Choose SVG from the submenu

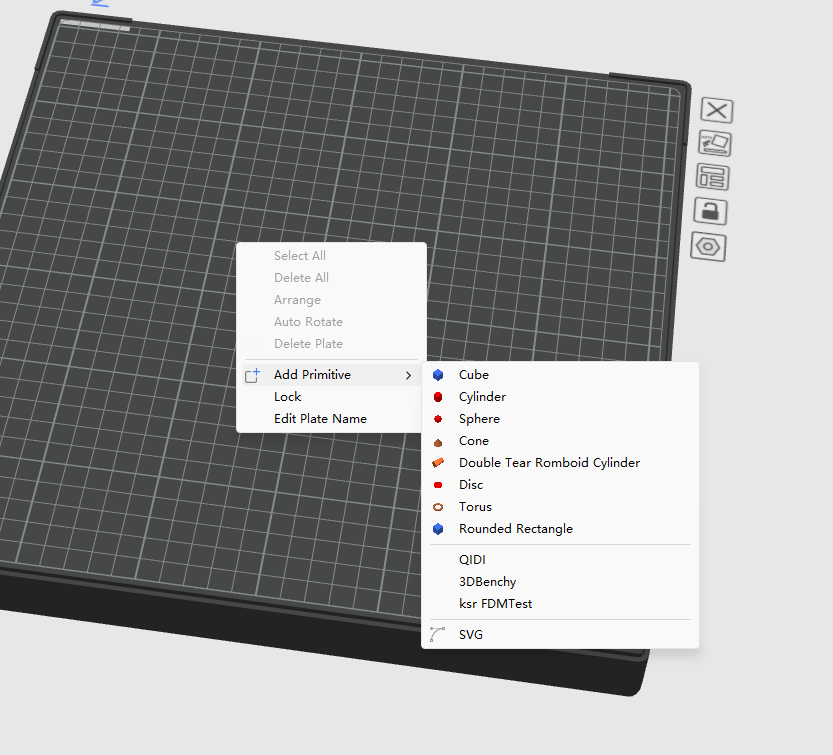[560, 634]
